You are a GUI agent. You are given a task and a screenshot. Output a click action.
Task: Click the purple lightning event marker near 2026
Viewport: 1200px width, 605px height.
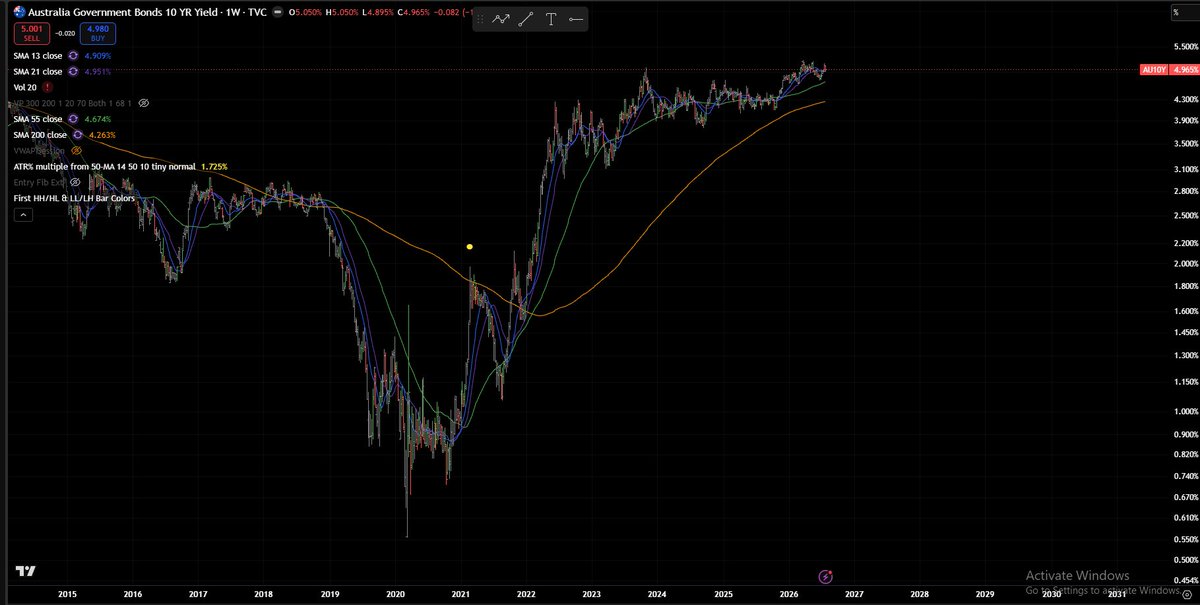[826, 577]
